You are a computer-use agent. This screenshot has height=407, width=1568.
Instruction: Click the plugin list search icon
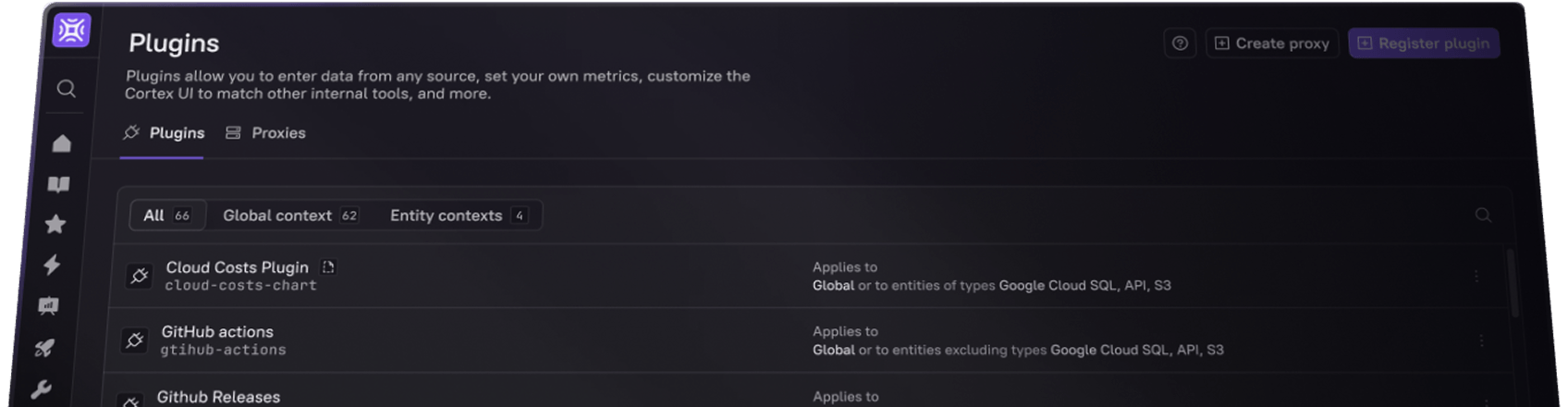coord(1483,216)
